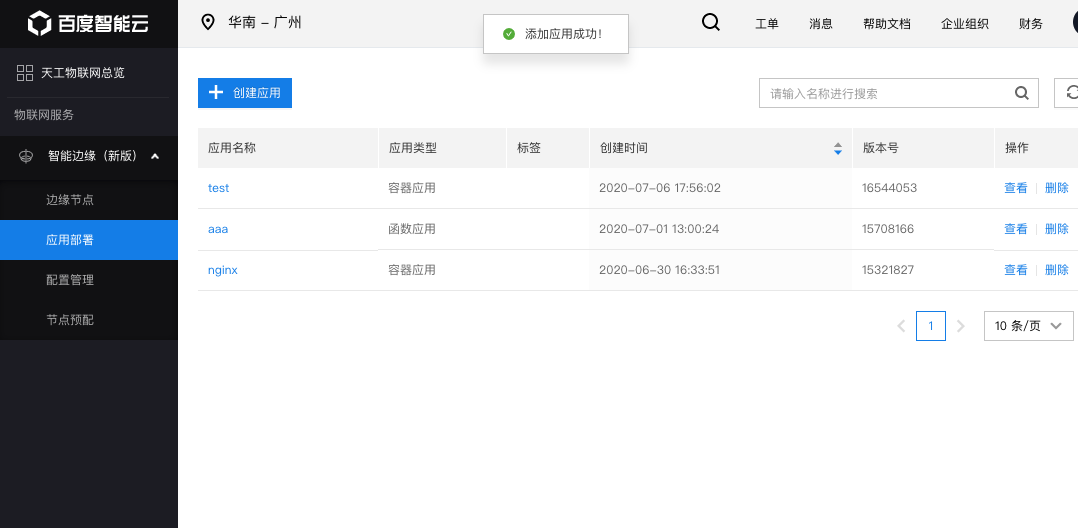Open 企业组织 in the top bar
This screenshot has width=1078, height=528.
pyautogui.click(x=965, y=24)
